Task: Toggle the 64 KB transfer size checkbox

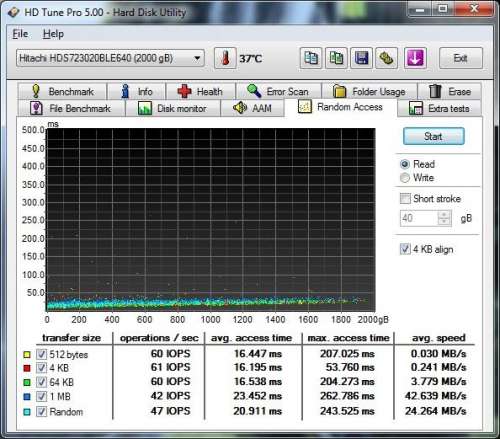Action: pyautogui.click(x=41, y=382)
